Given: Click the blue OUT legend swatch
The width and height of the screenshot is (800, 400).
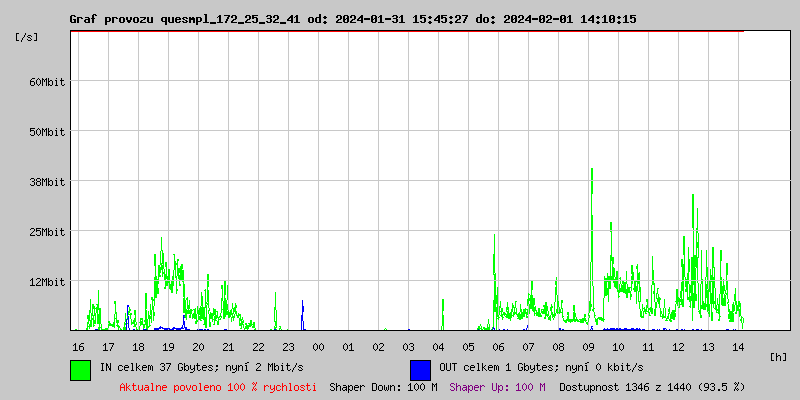Looking at the screenshot, I should coord(420,369).
